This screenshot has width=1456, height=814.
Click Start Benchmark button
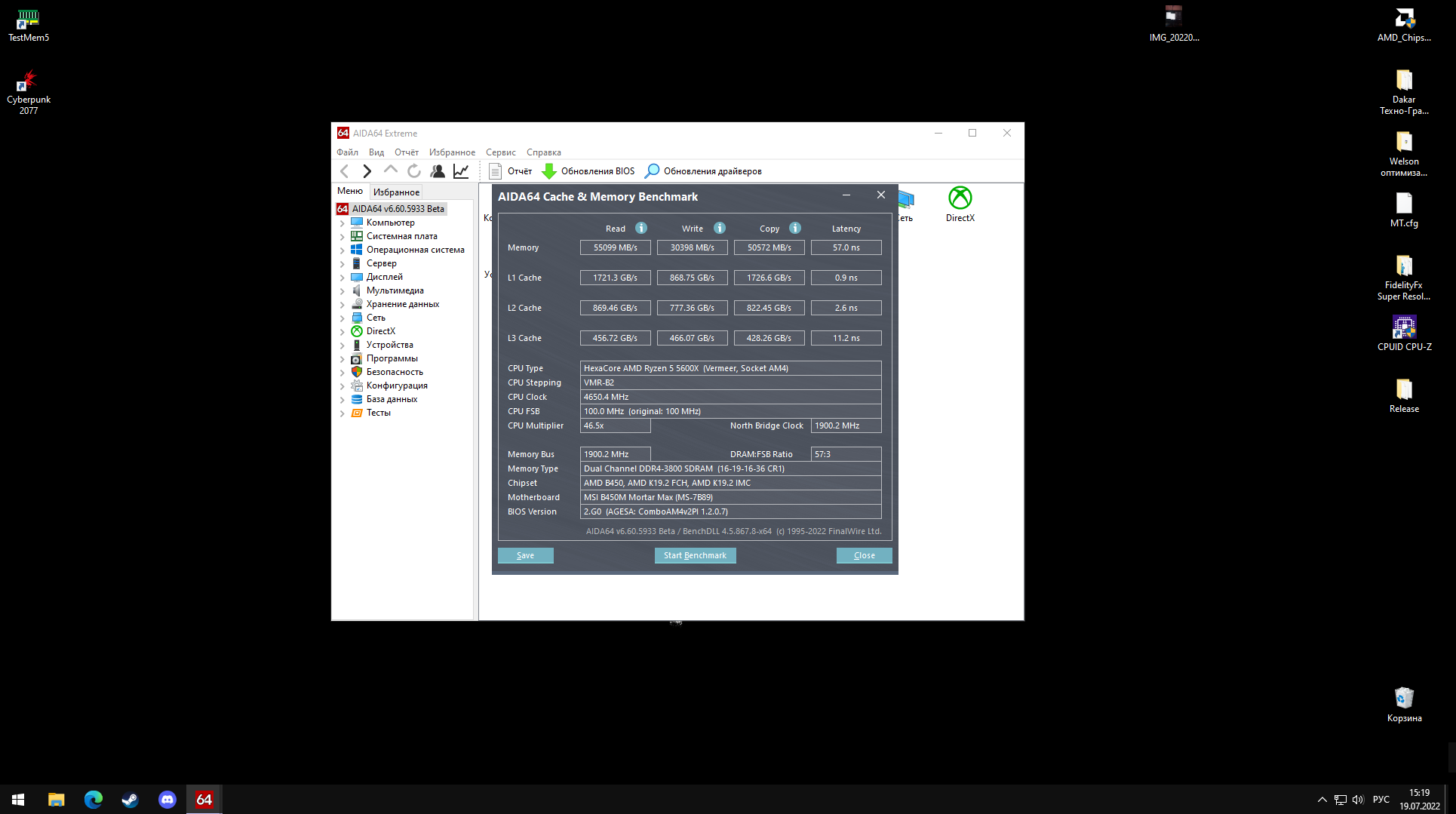[695, 555]
